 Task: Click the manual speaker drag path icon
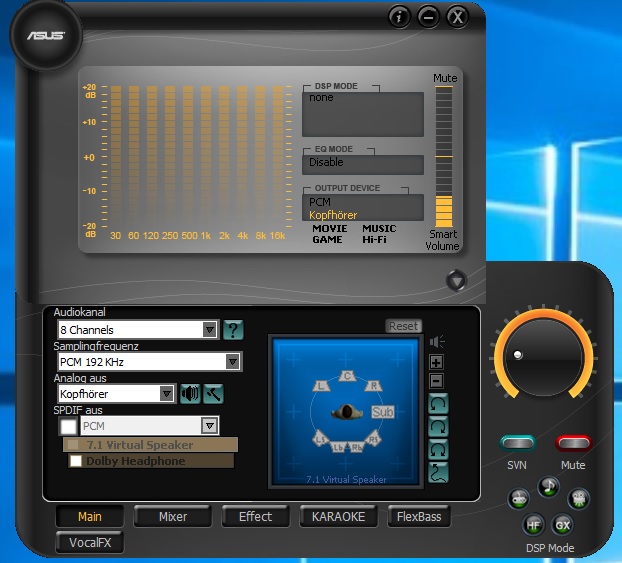click(x=438, y=473)
